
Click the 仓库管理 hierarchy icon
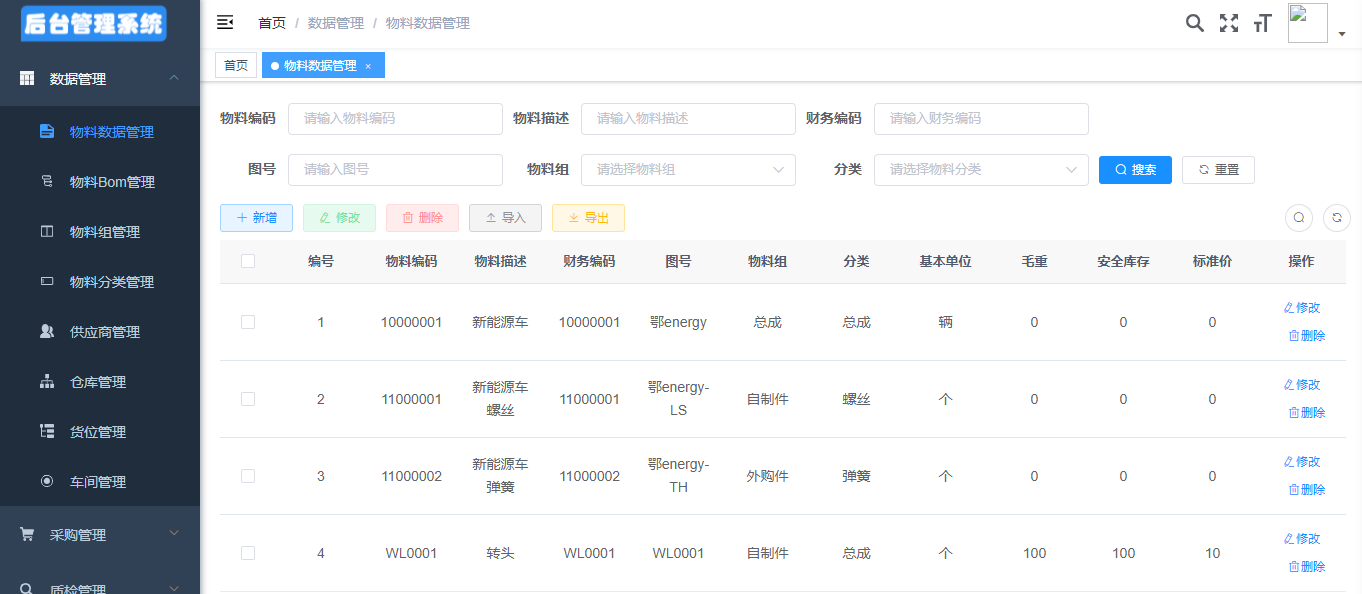pyautogui.click(x=47, y=381)
